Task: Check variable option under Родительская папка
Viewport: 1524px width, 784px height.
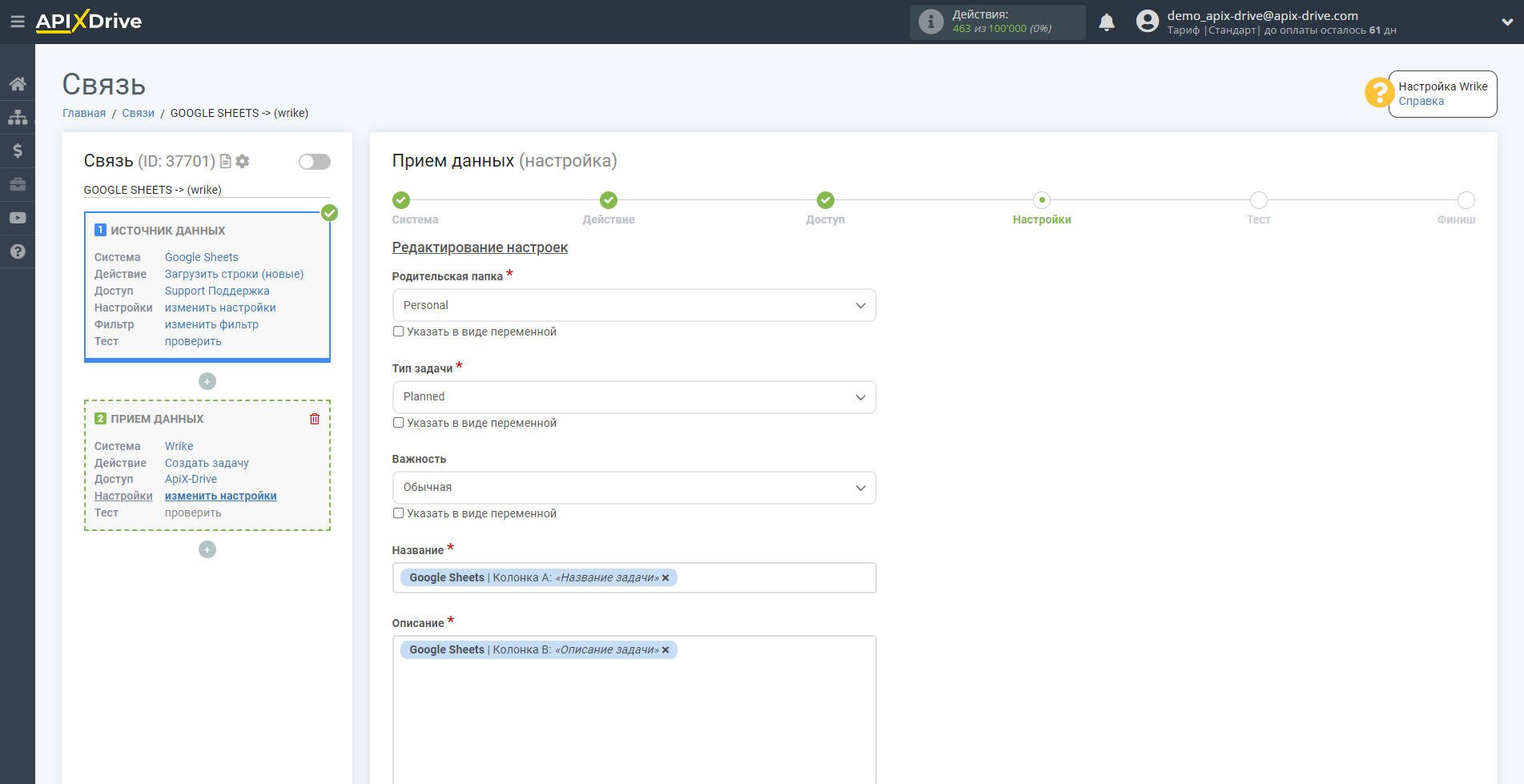Action: tap(398, 332)
